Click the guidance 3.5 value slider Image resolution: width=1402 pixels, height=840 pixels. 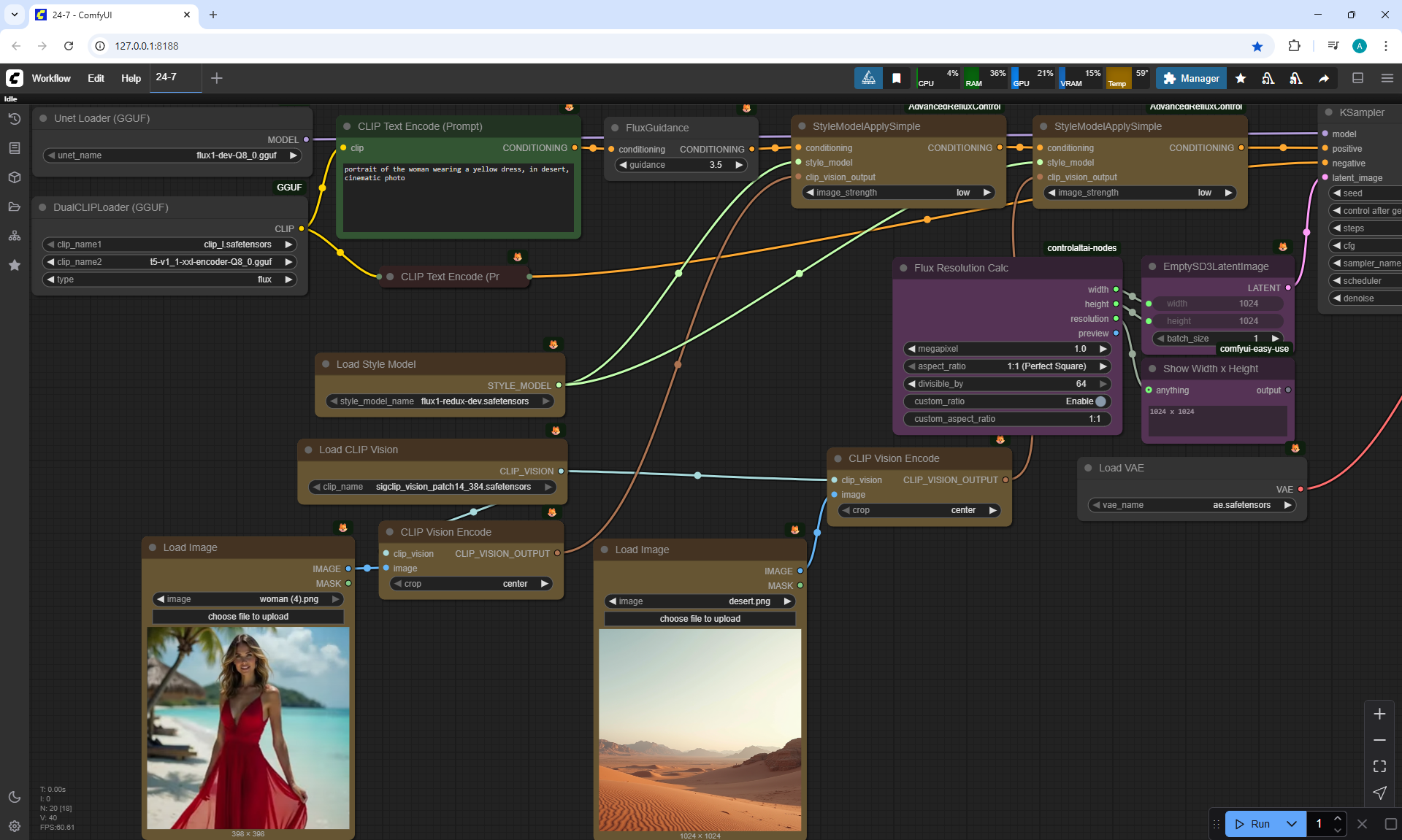click(681, 165)
